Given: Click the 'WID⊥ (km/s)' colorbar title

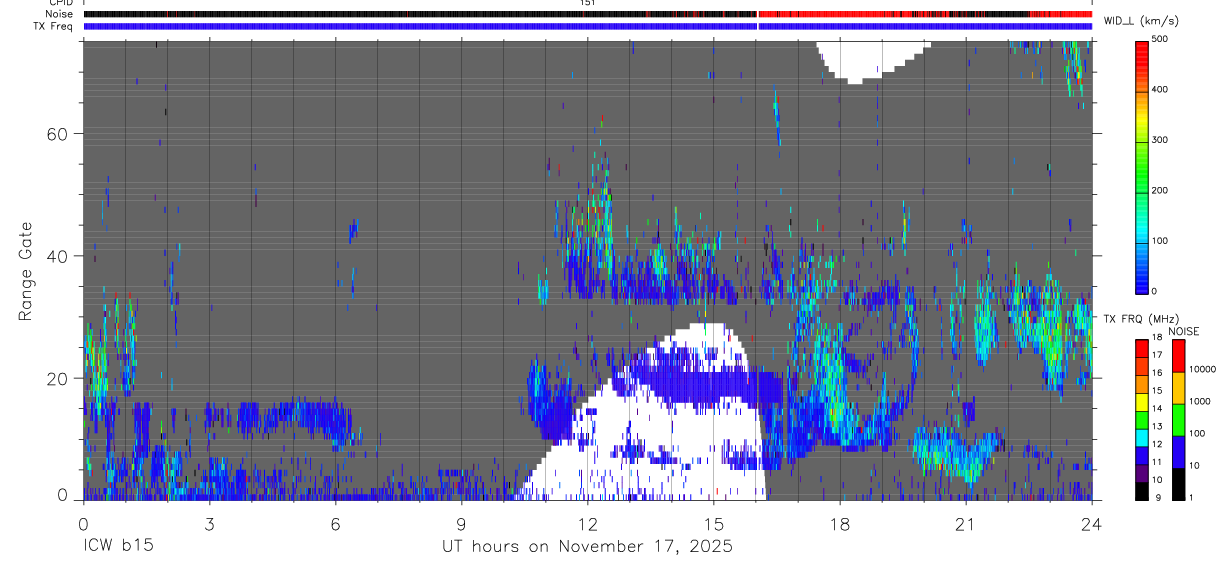Looking at the screenshot, I should (x=1143, y=20).
